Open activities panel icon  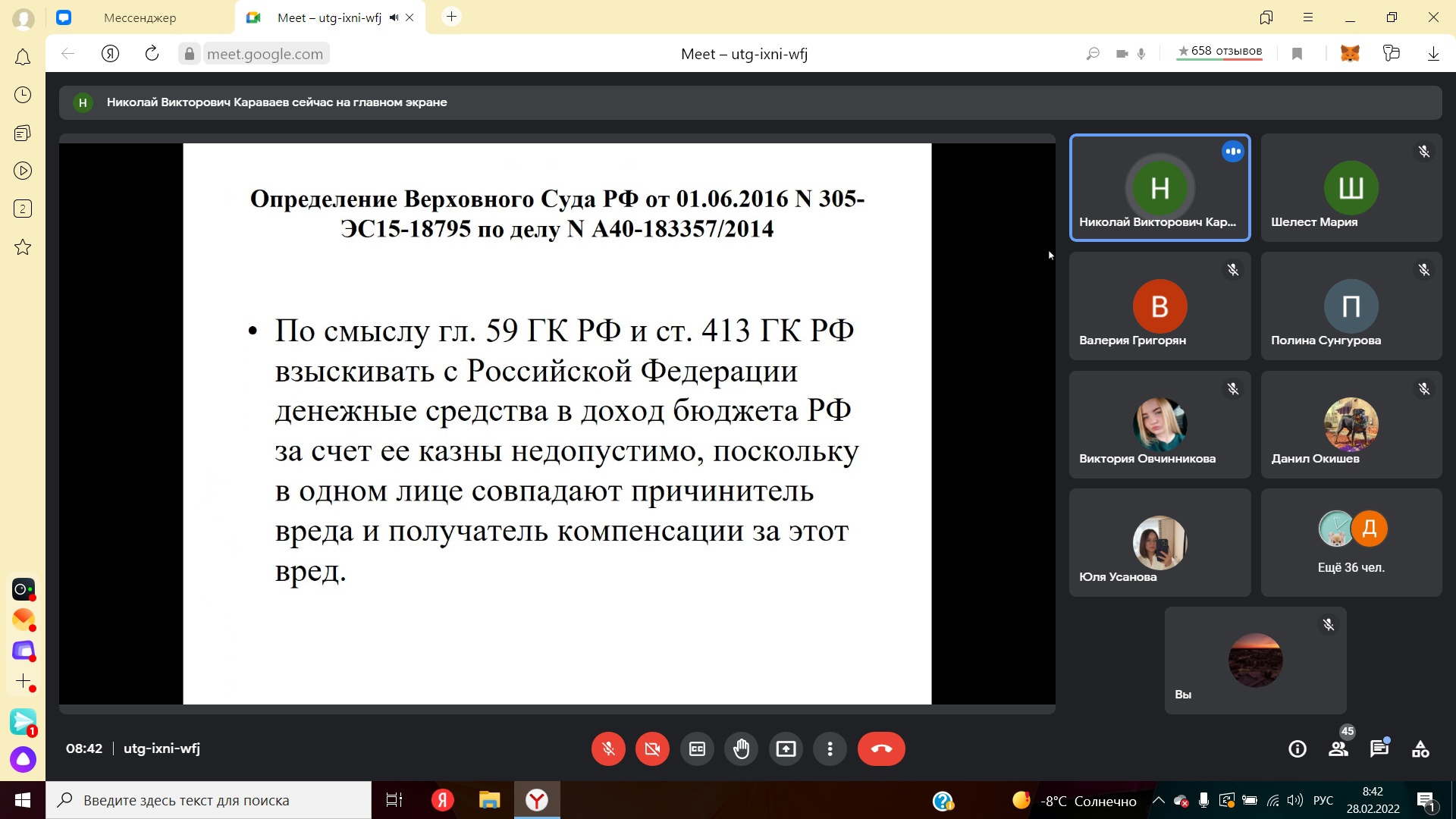coord(1420,749)
